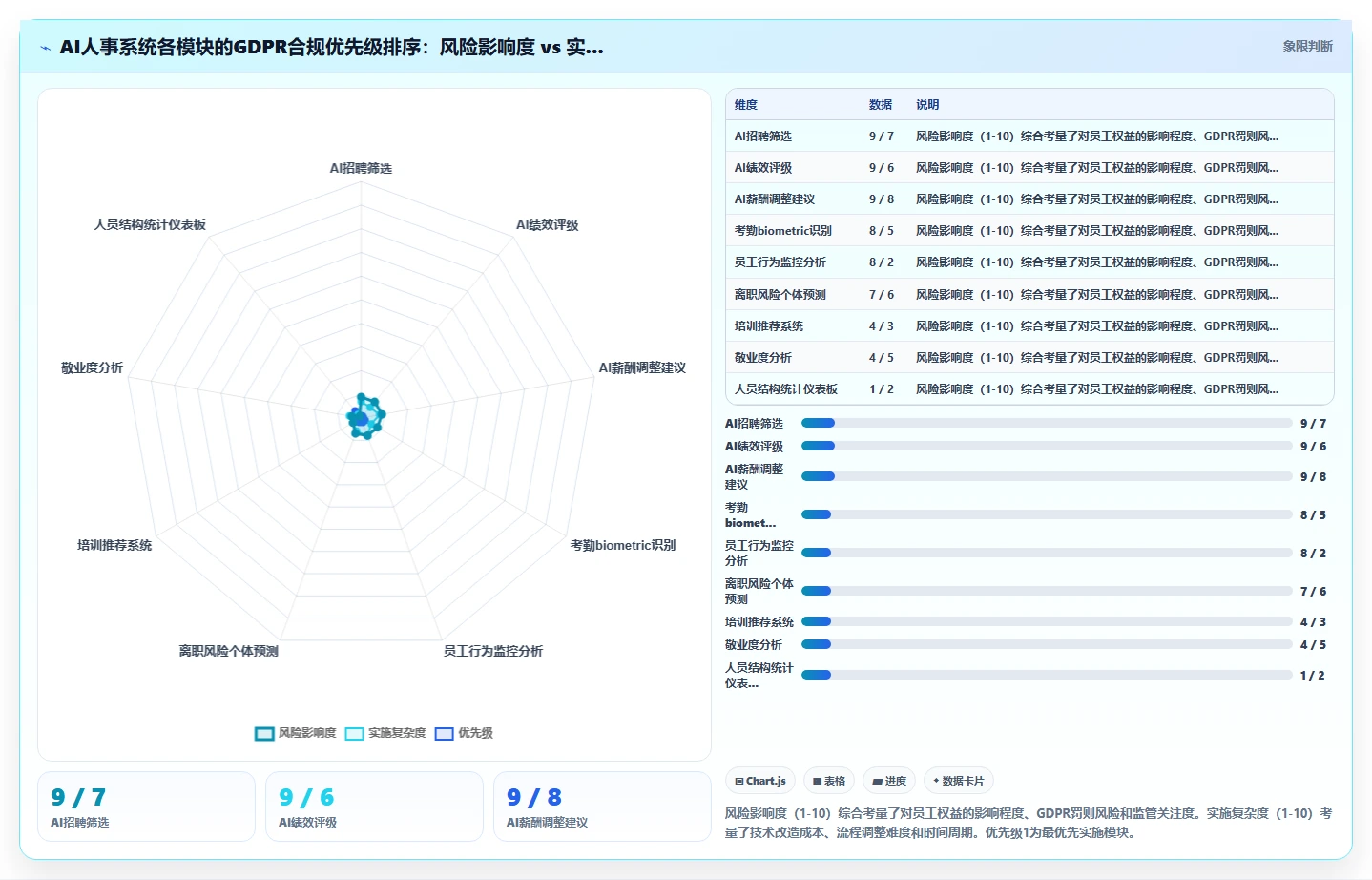This screenshot has height=880, width=1372.
Task: Select the Chart.js tag
Action: pyautogui.click(x=760, y=781)
